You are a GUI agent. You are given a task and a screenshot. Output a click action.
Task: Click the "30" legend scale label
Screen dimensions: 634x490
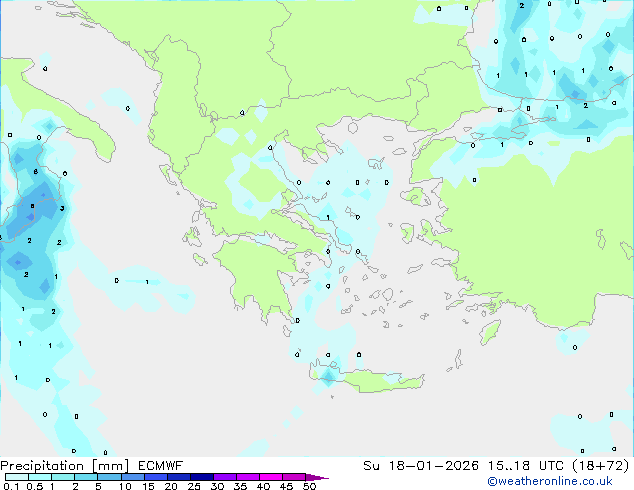(x=217, y=486)
